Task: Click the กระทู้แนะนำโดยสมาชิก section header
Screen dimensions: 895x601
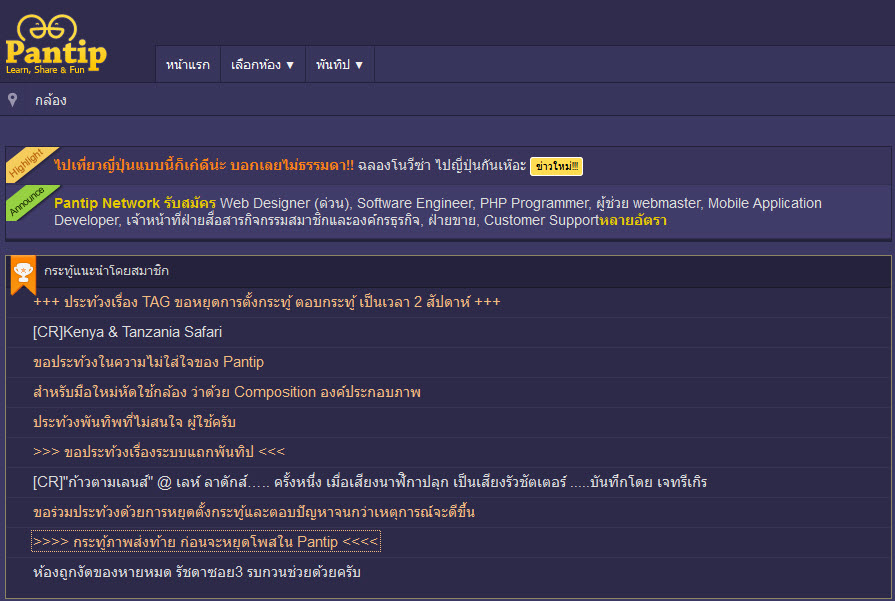Action: click(106, 271)
